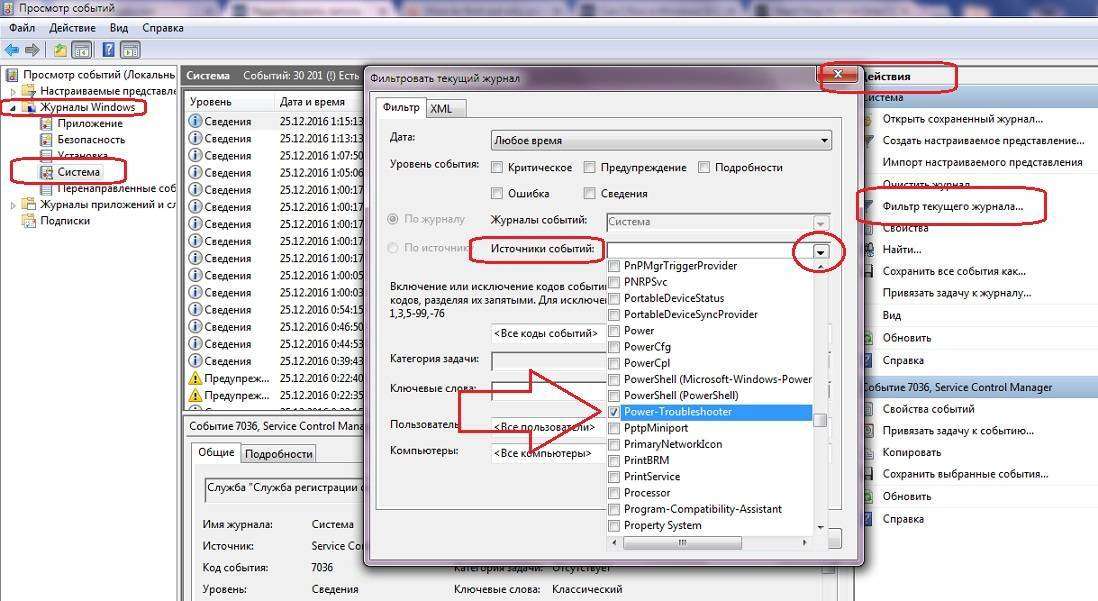This screenshot has height=601, width=1098.
Task: Toggle the Источники событий dropdown arrow
Action: pos(821,252)
